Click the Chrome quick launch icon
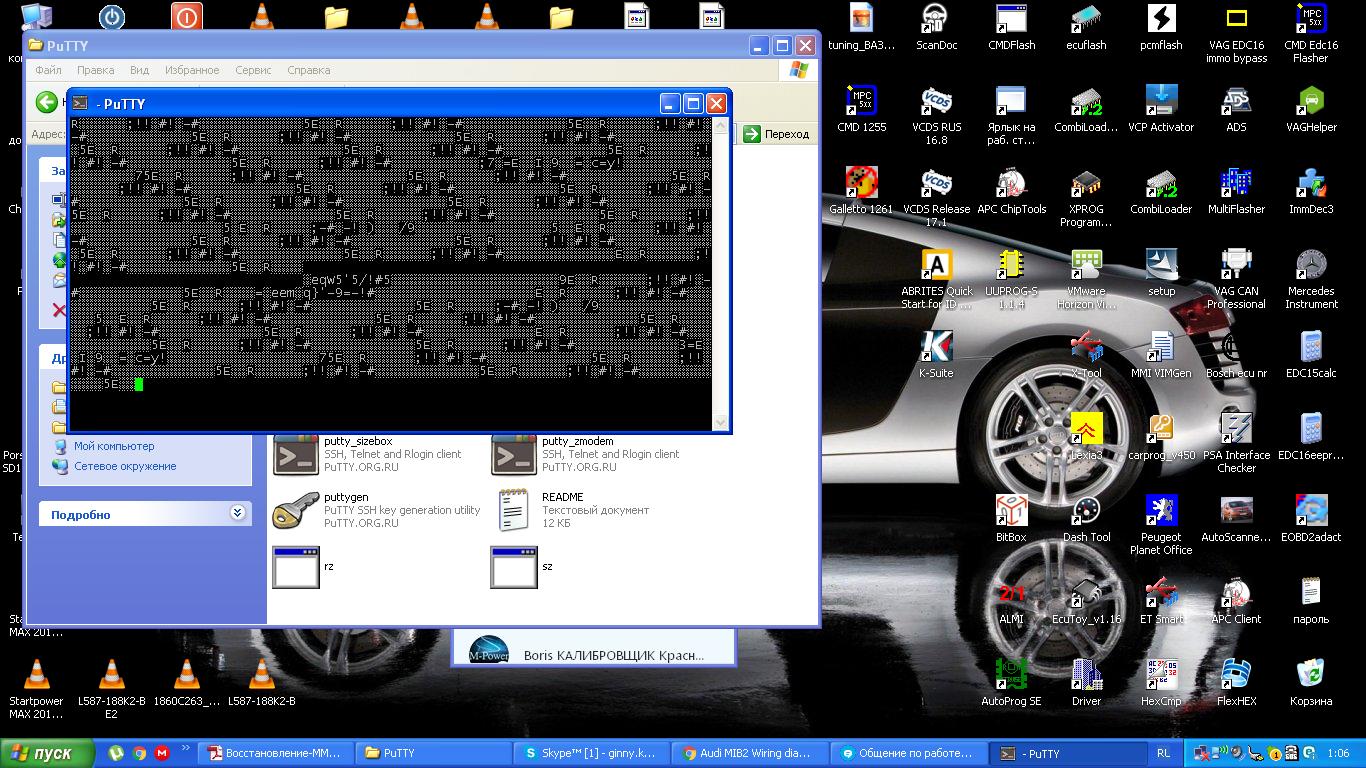This screenshot has width=1366, height=768. coord(139,753)
